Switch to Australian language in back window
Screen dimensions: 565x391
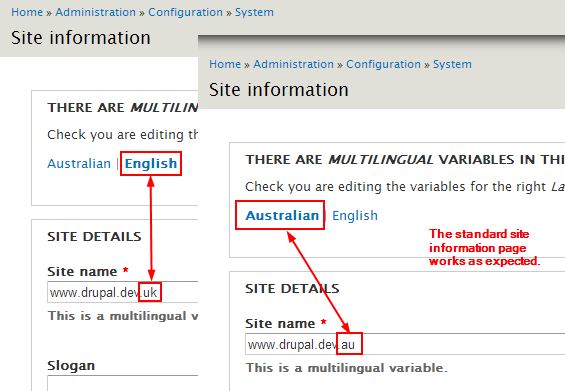click(79, 164)
